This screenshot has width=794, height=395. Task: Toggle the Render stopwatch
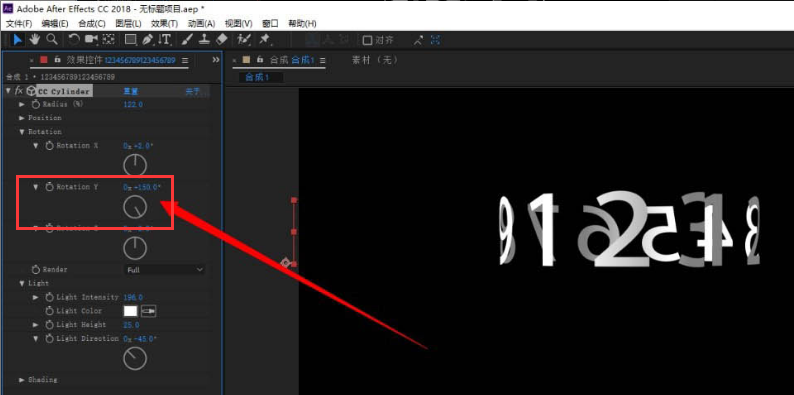[35, 269]
